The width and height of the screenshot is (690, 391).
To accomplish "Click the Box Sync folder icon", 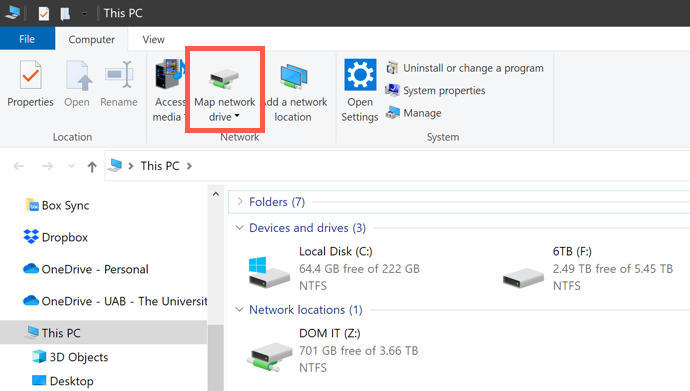I will tap(32, 205).
